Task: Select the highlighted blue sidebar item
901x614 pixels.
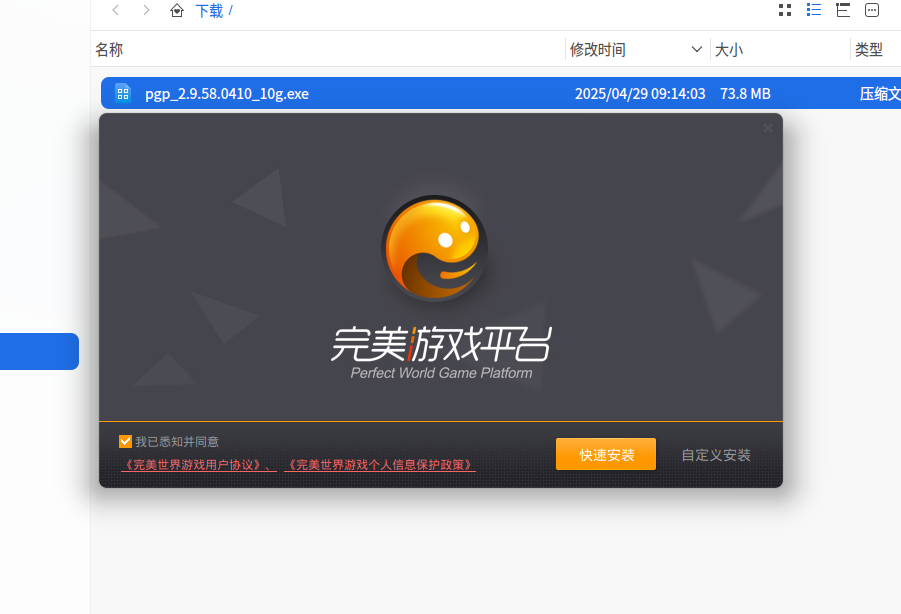Action: coord(39,352)
